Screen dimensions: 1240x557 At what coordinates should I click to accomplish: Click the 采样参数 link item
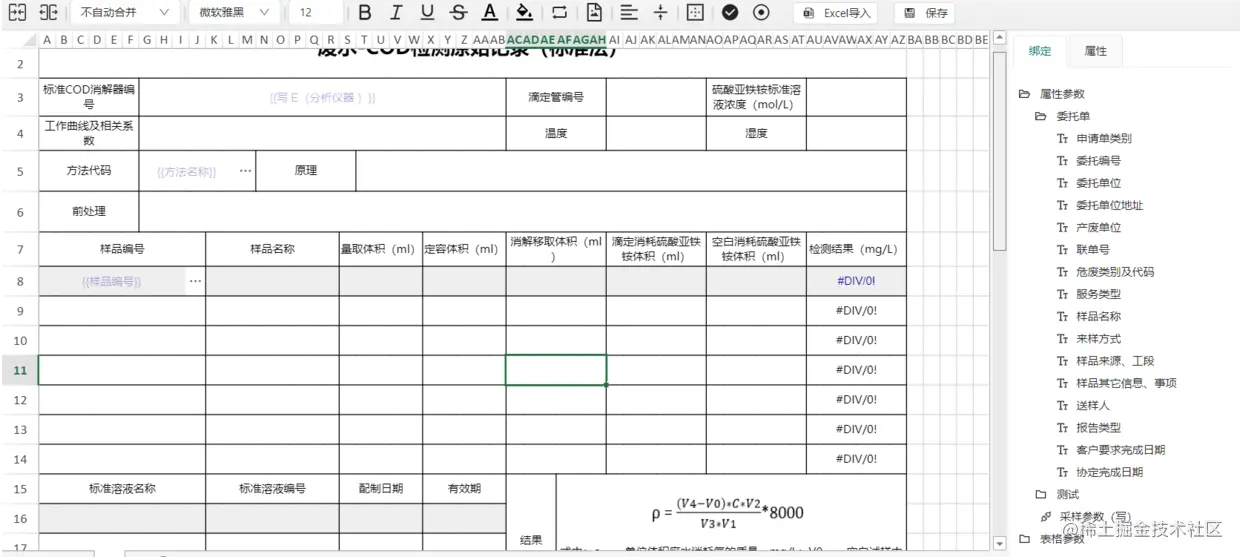pyautogui.click(x=1096, y=516)
